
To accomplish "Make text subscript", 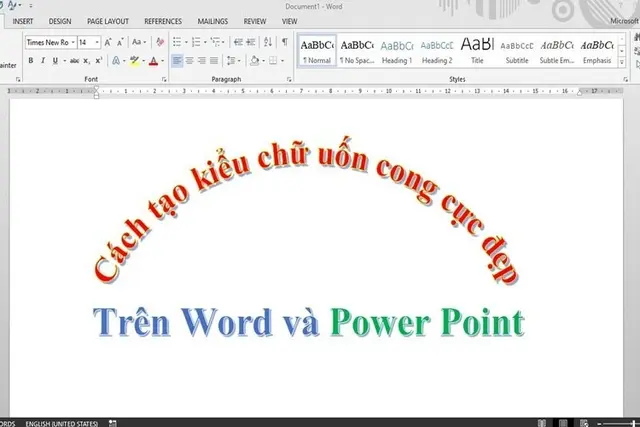I will [x=86, y=61].
